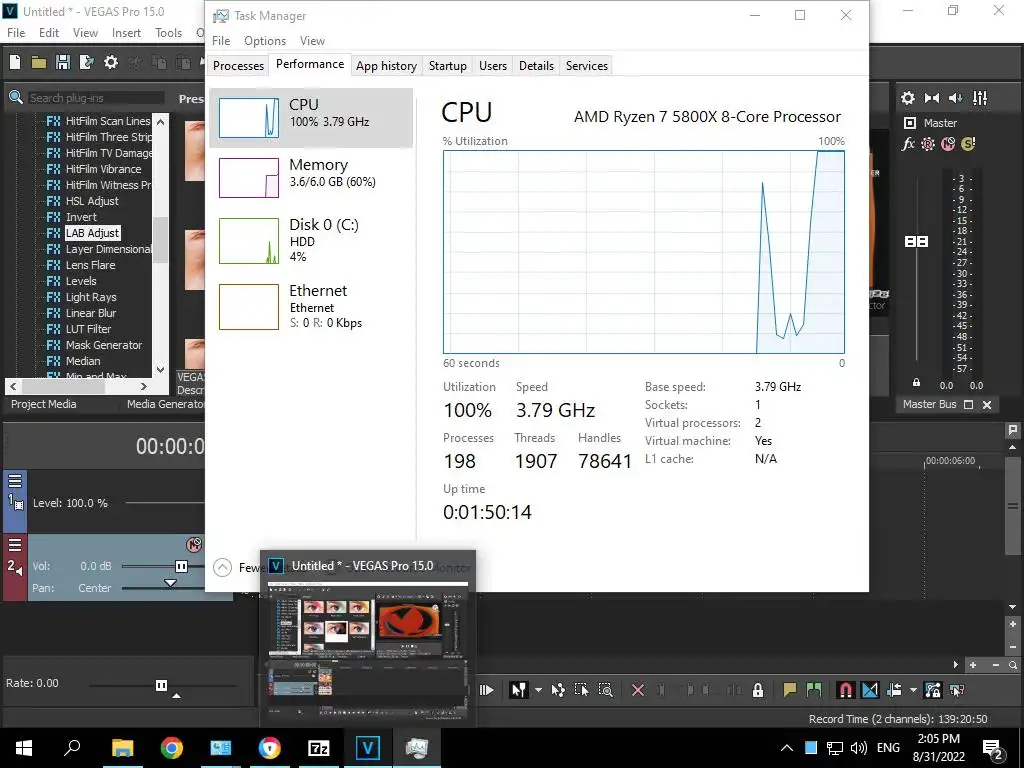Switch to the App history tab
Viewport: 1024px width, 768px height.
click(x=387, y=65)
